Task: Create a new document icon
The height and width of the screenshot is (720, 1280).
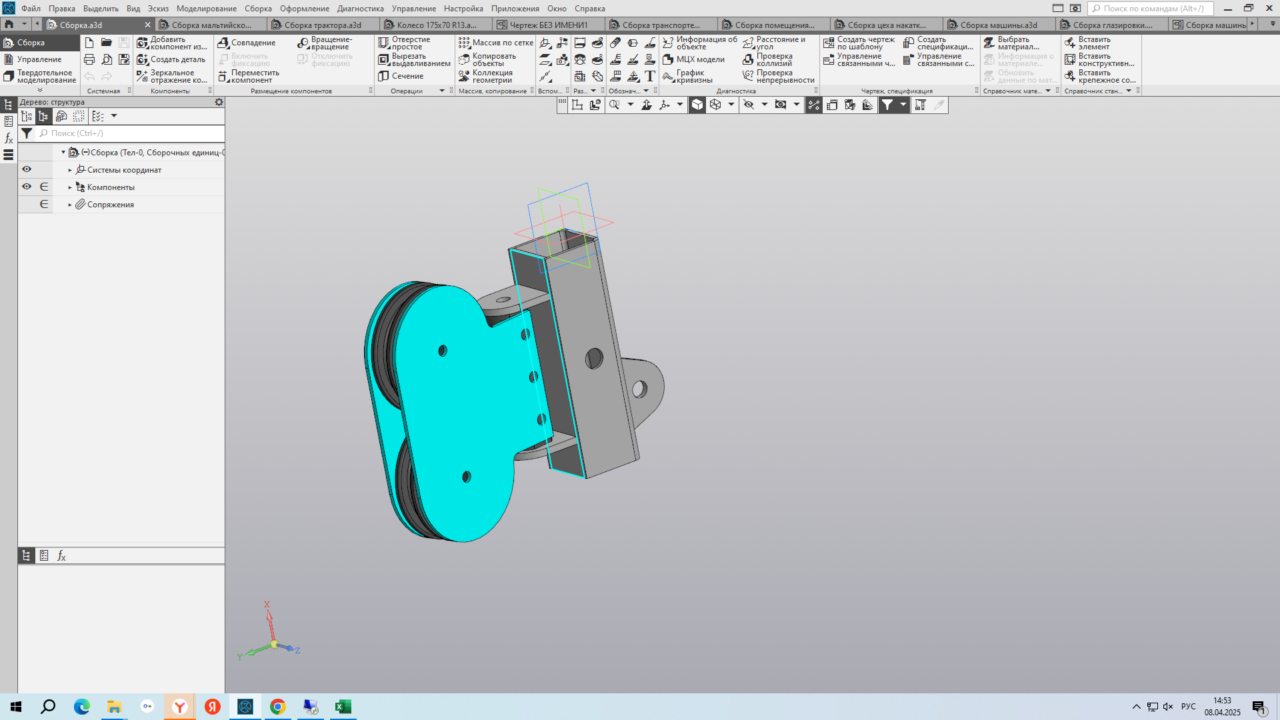Action: [x=89, y=43]
